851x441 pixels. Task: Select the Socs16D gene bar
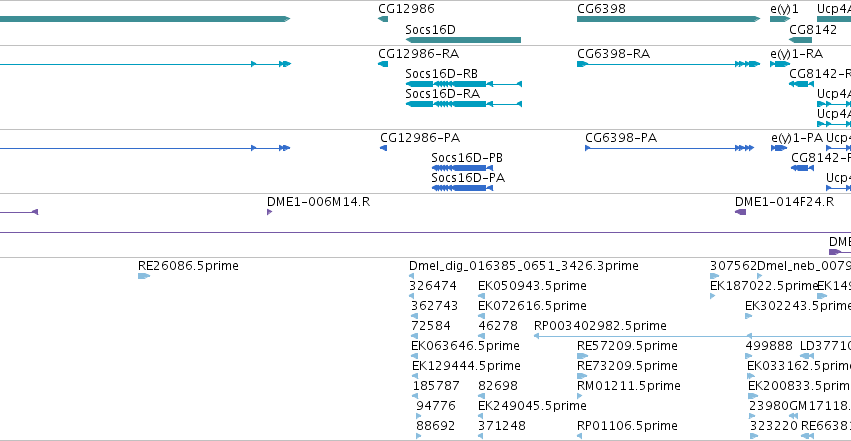(463, 40)
